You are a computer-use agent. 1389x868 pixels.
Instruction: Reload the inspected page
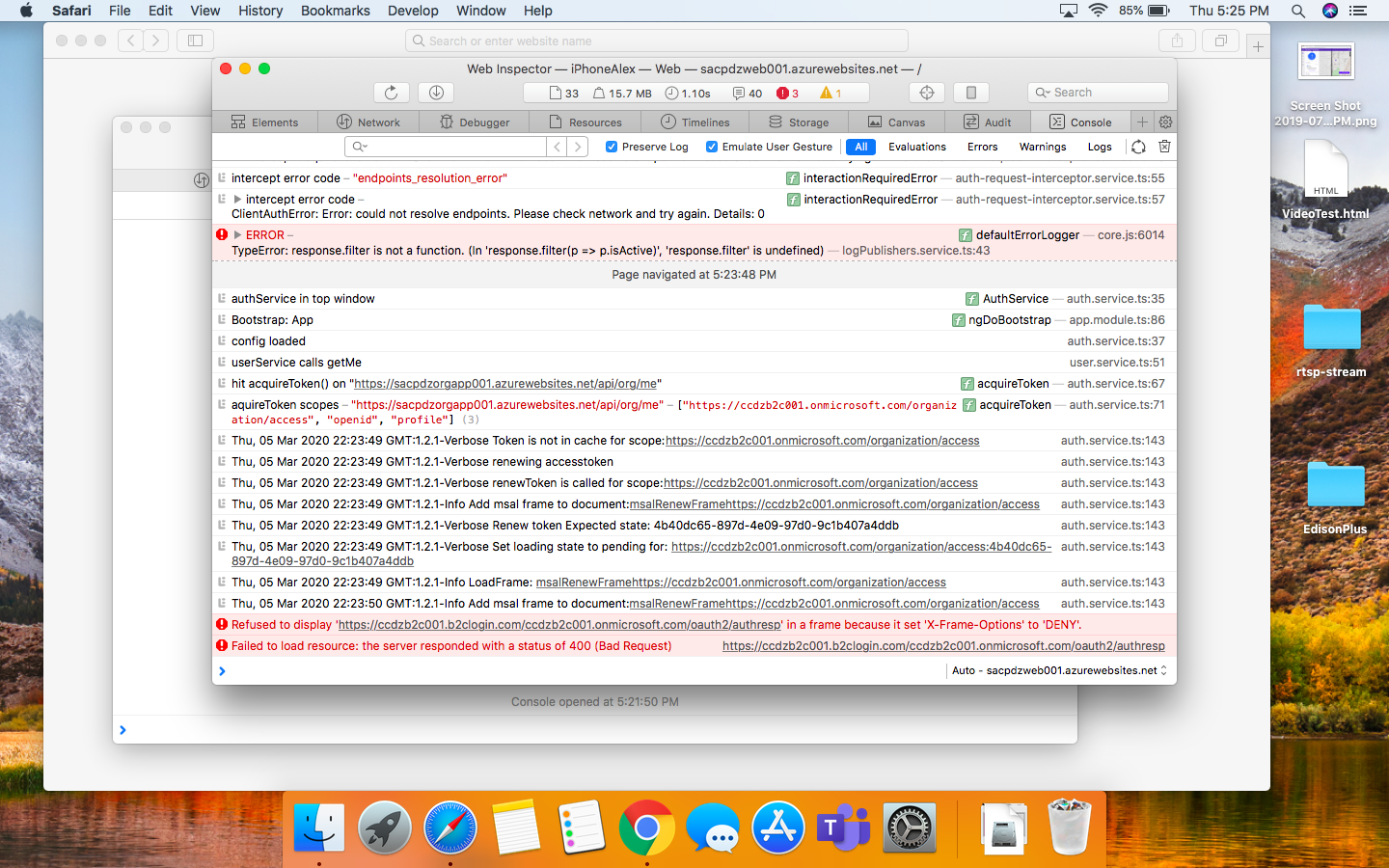pos(391,93)
